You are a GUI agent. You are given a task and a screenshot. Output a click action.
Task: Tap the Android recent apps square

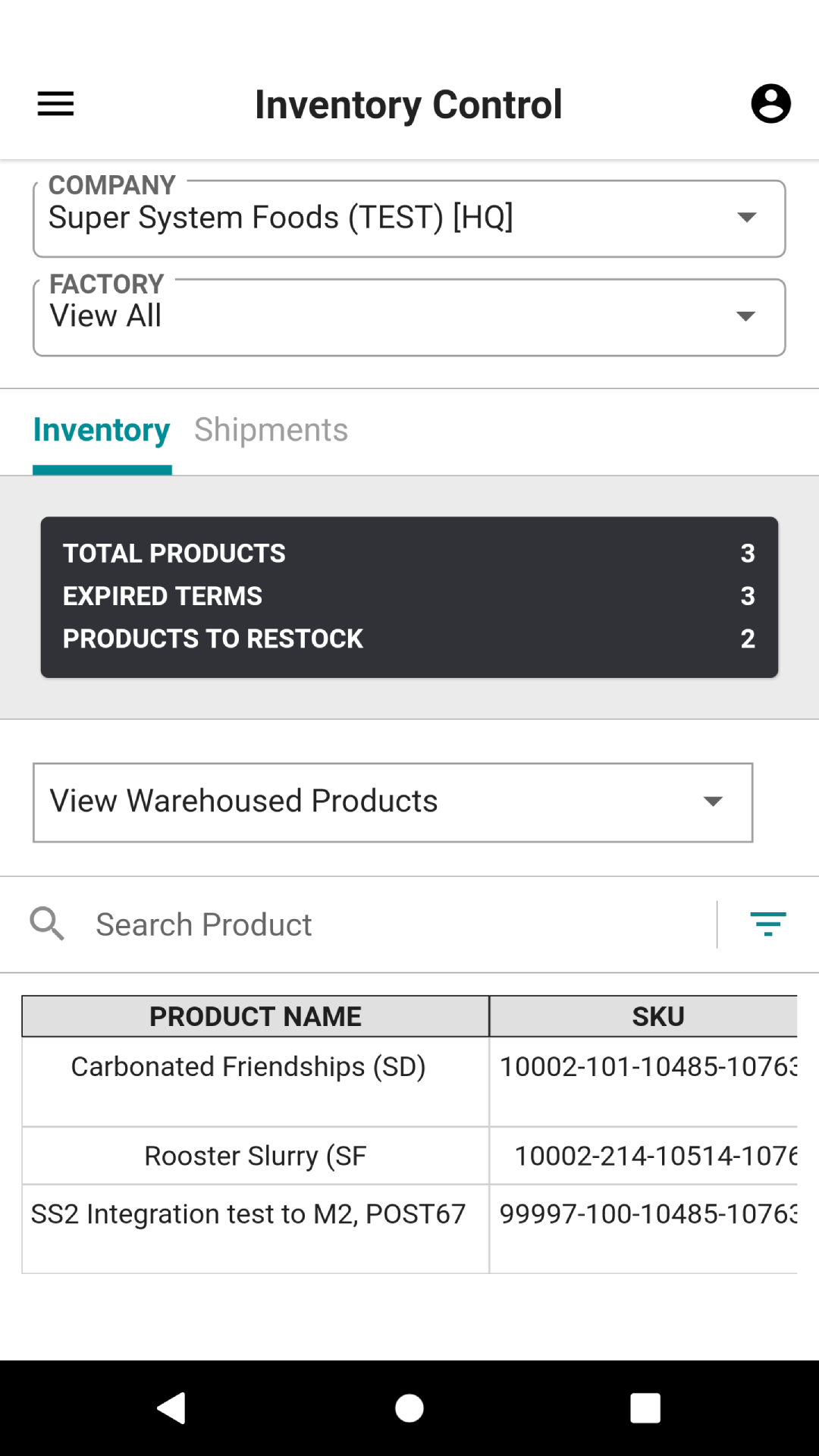645,1408
